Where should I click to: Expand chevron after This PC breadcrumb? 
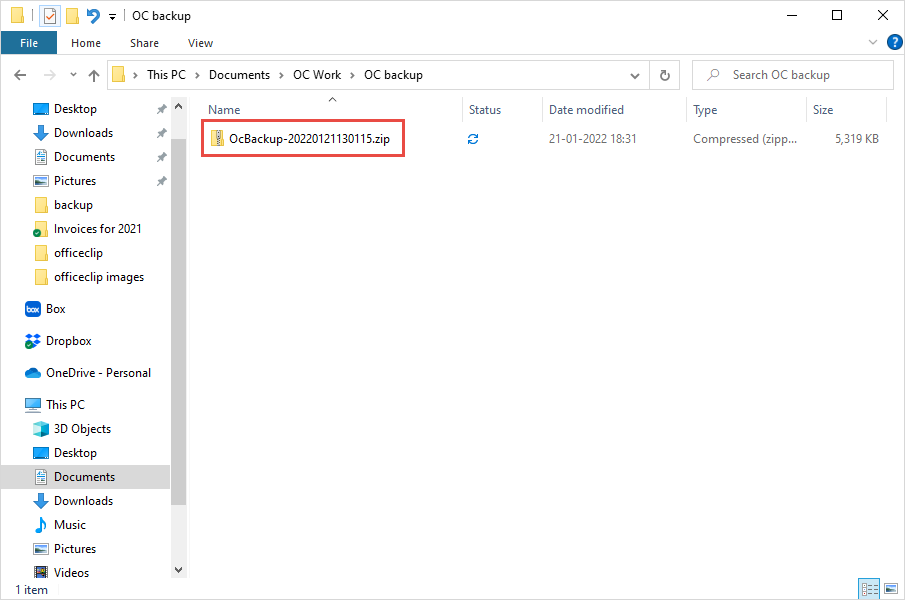tap(197, 76)
